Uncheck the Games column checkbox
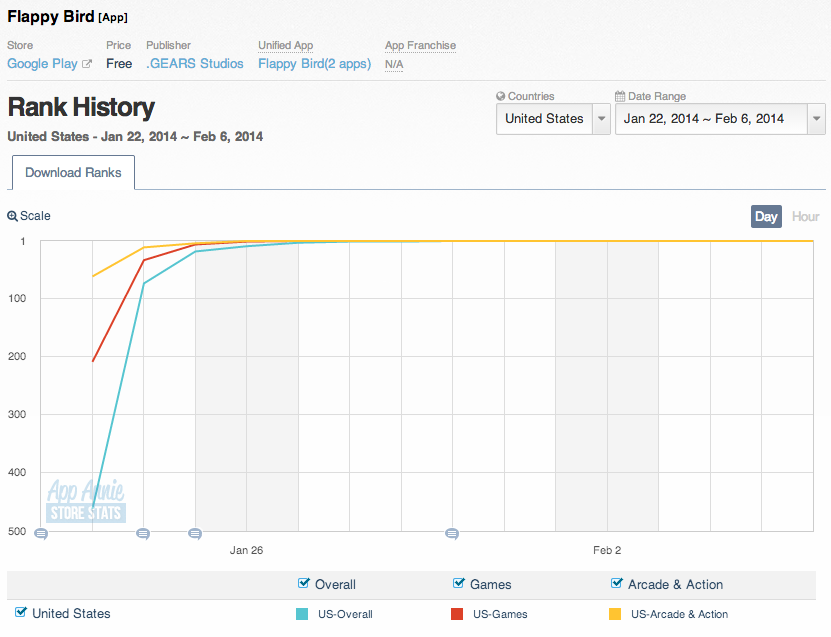831x637 pixels. pos(459,583)
